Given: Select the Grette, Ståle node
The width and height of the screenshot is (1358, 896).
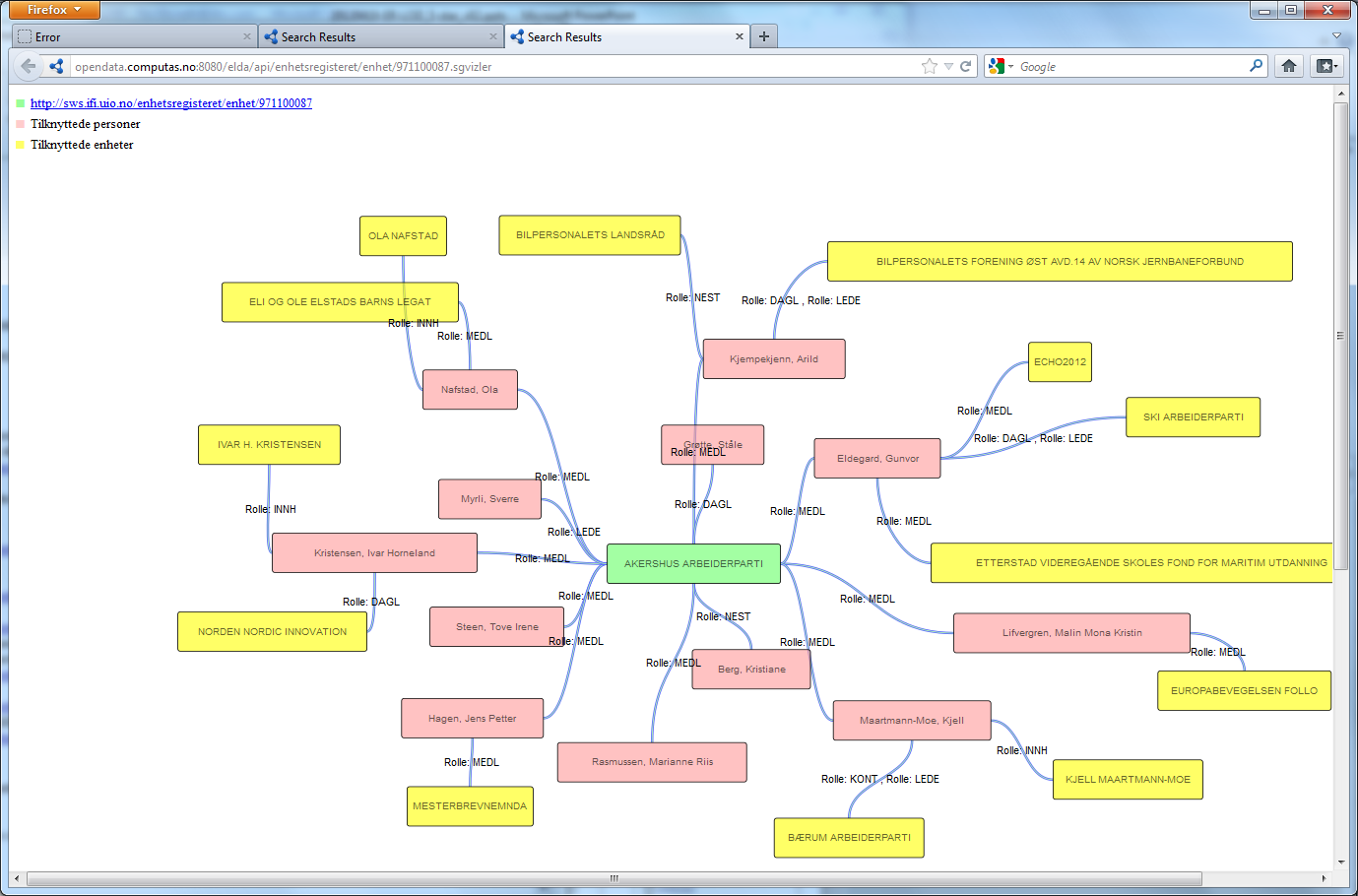Looking at the screenshot, I should [713, 445].
